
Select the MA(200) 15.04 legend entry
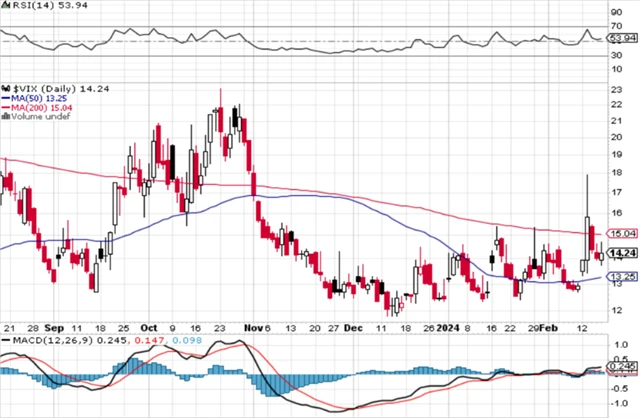(41, 108)
